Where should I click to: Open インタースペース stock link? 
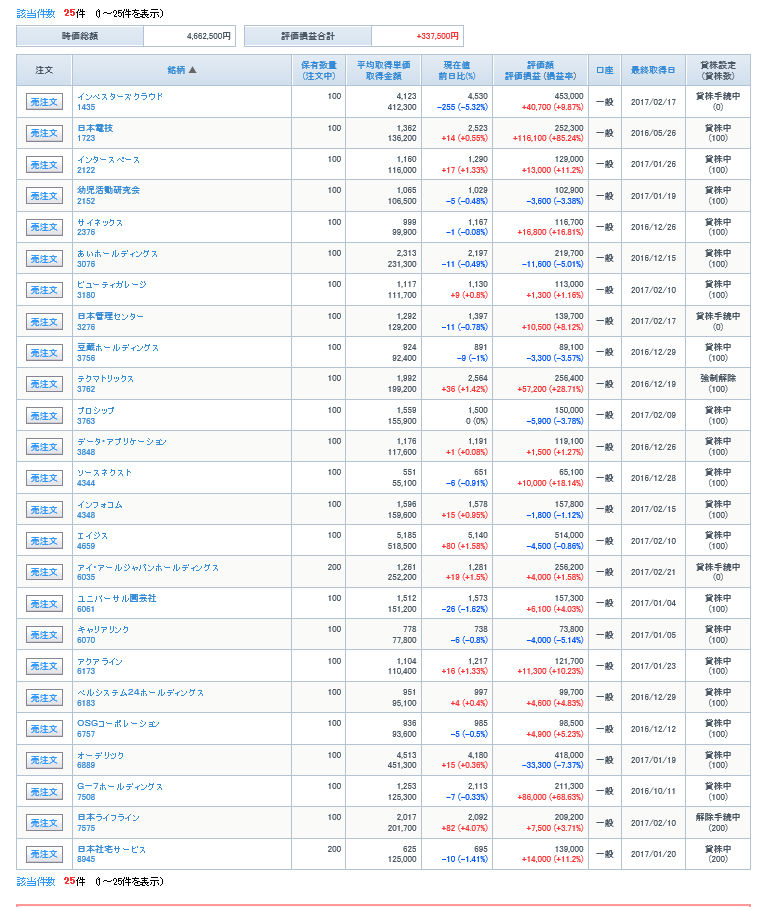point(108,159)
